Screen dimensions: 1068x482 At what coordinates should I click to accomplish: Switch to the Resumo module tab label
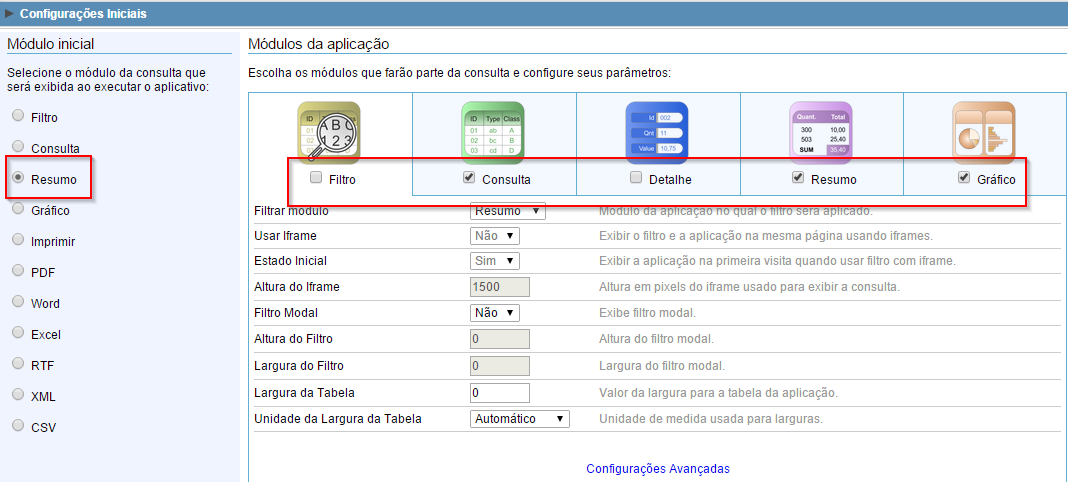831,180
